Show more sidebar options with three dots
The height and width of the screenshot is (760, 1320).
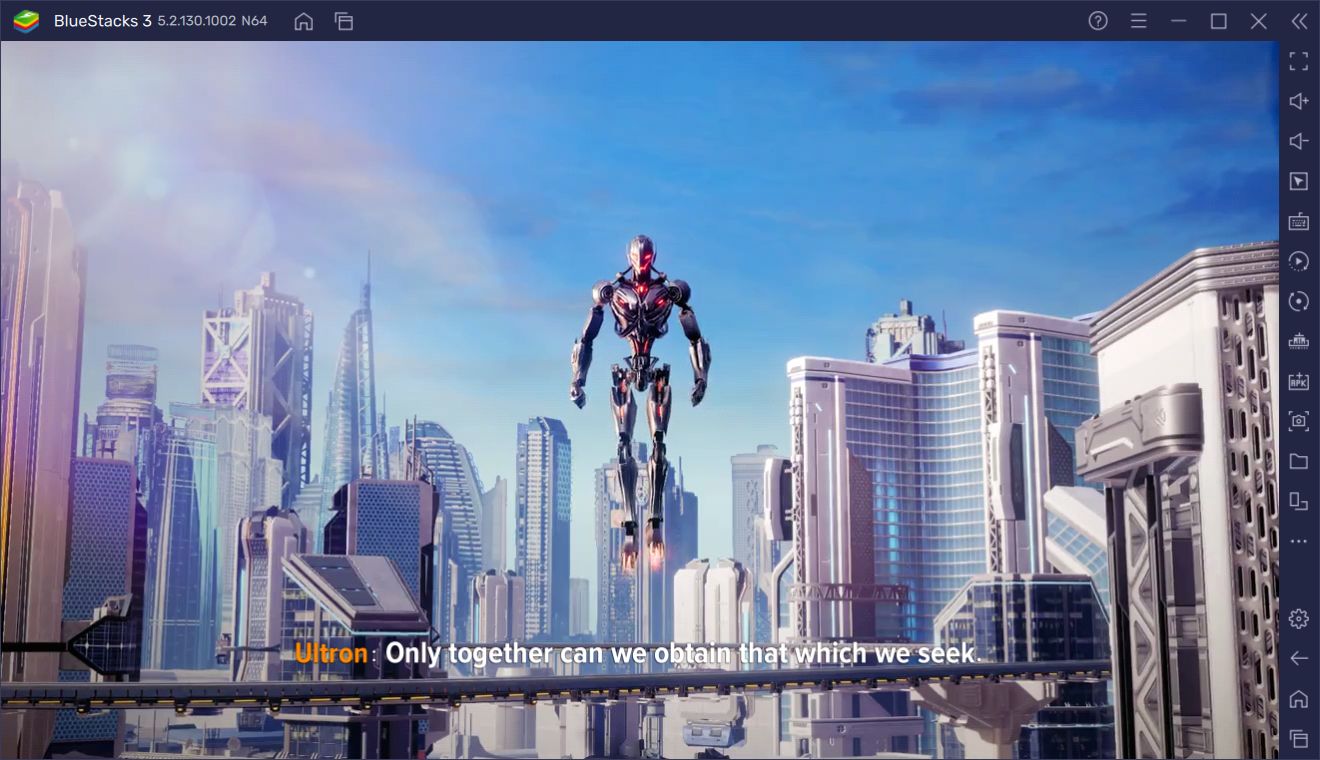tap(1299, 541)
